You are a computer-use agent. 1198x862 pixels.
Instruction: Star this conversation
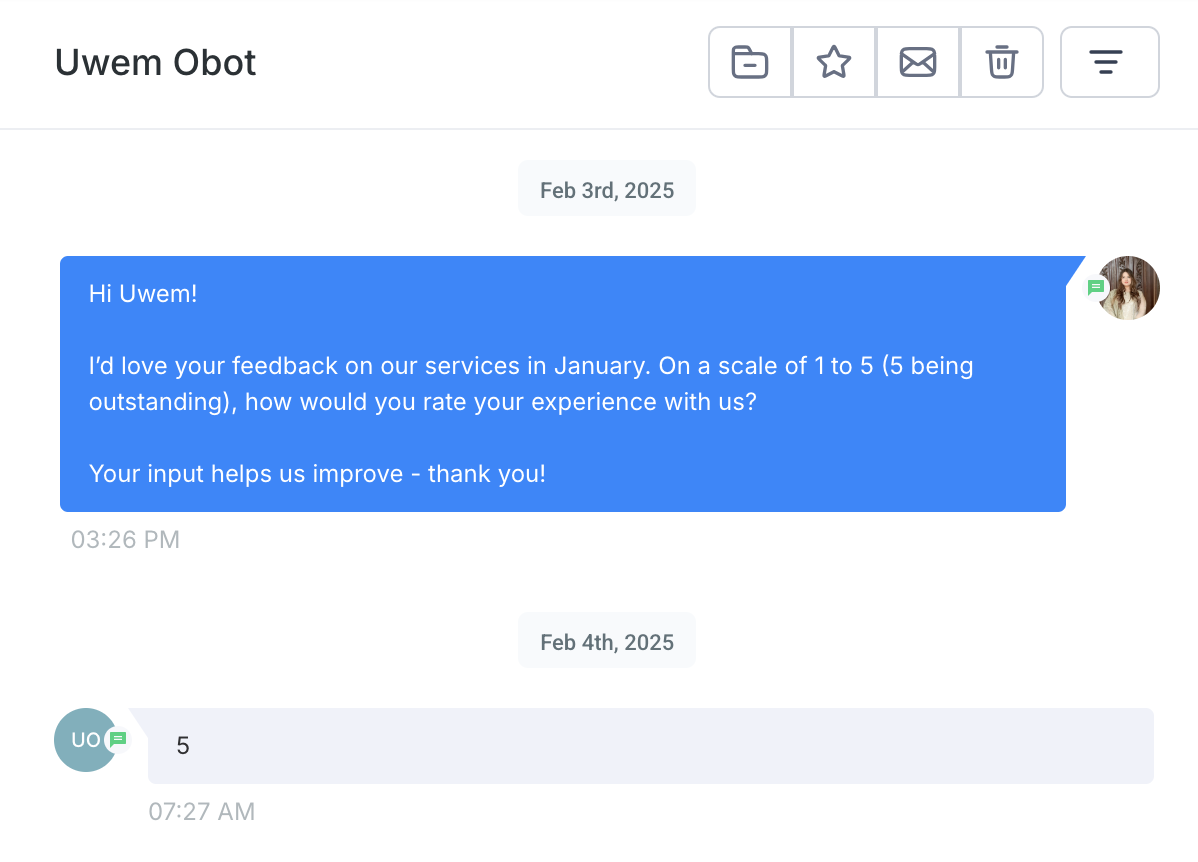(x=834, y=62)
